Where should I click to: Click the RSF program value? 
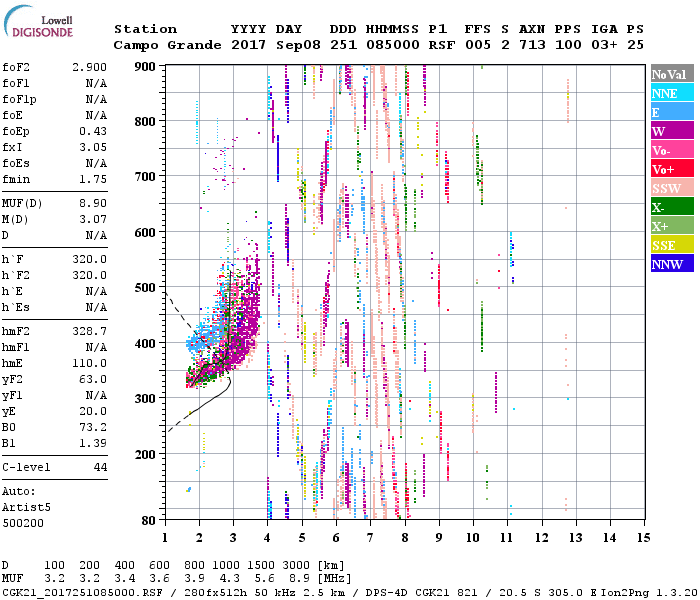pos(442,45)
